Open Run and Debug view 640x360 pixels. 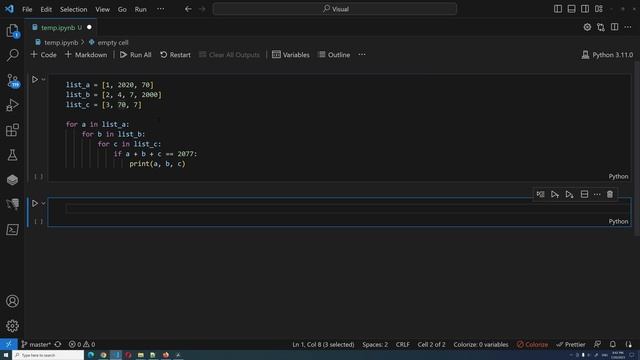12,105
